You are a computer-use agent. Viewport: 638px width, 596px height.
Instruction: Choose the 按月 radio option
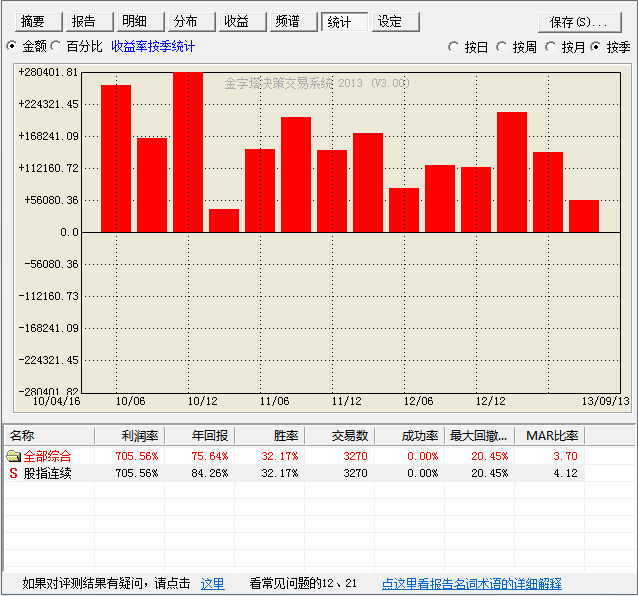click(551, 47)
